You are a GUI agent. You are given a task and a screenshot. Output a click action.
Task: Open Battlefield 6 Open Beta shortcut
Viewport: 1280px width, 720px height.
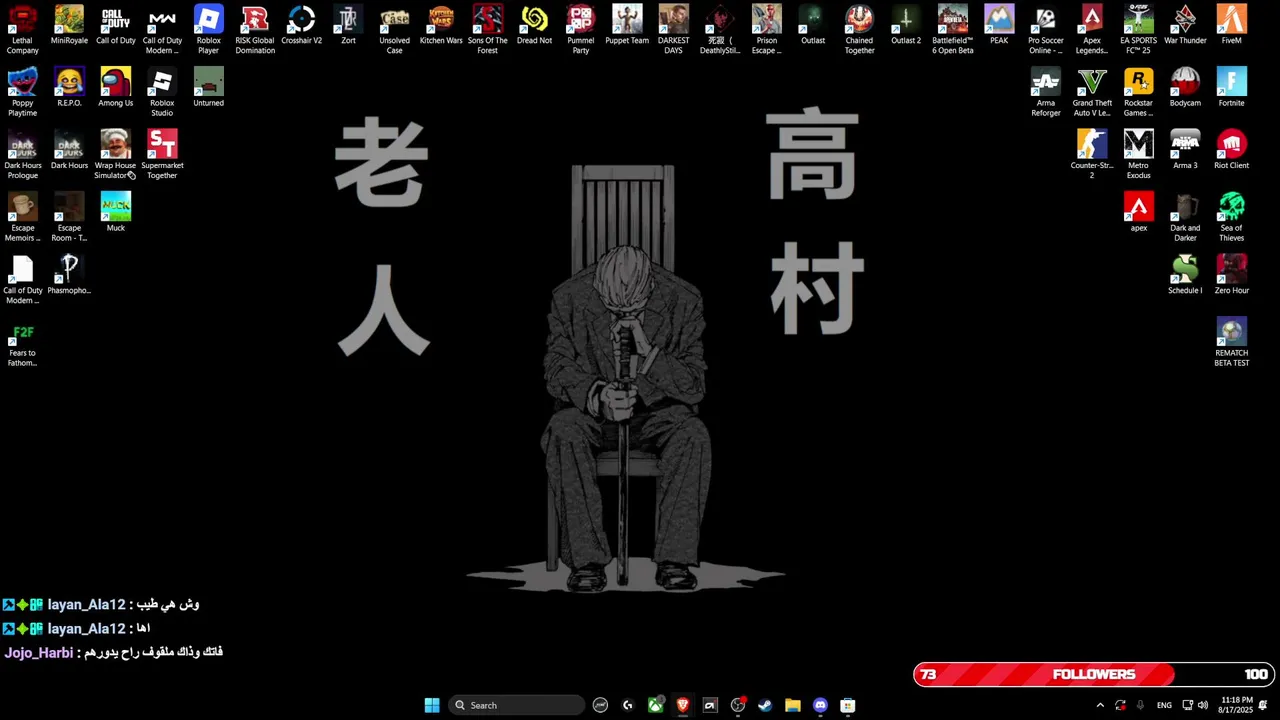pos(952,29)
